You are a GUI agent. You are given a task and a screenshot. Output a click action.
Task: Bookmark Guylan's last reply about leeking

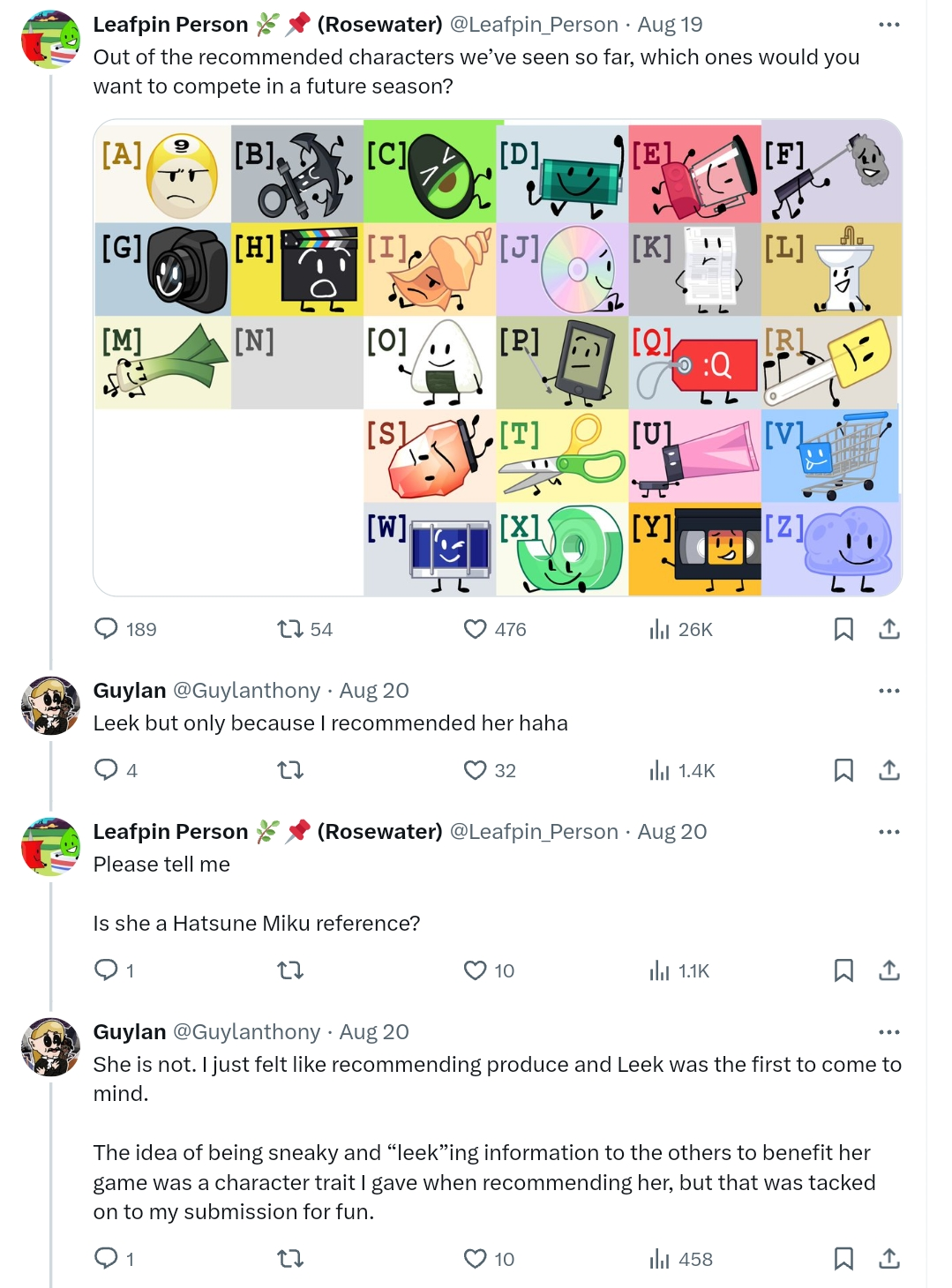pyautogui.click(x=843, y=1259)
